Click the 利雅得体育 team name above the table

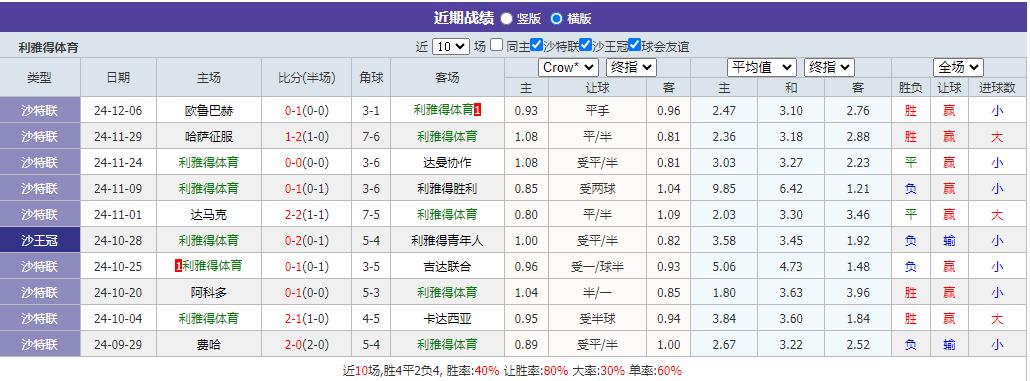pyautogui.click(x=49, y=48)
